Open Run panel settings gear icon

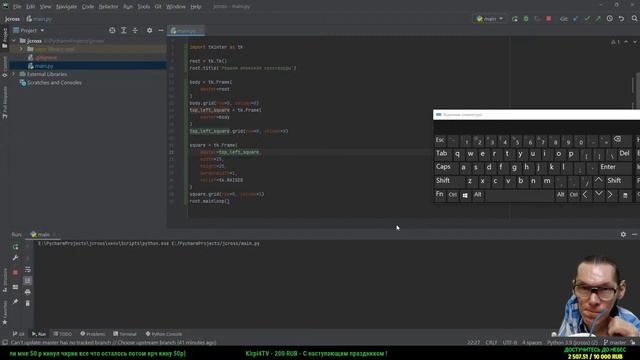click(x=623, y=234)
